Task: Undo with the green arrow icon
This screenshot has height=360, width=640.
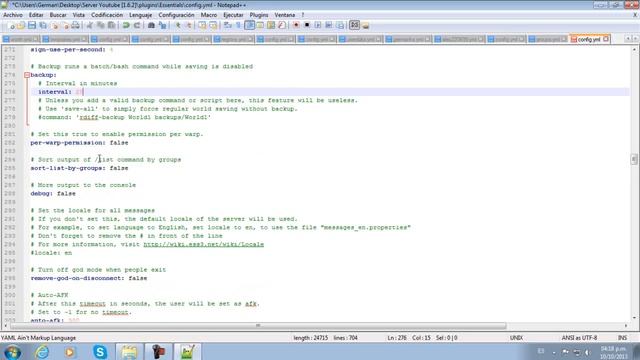Action: point(126,25)
